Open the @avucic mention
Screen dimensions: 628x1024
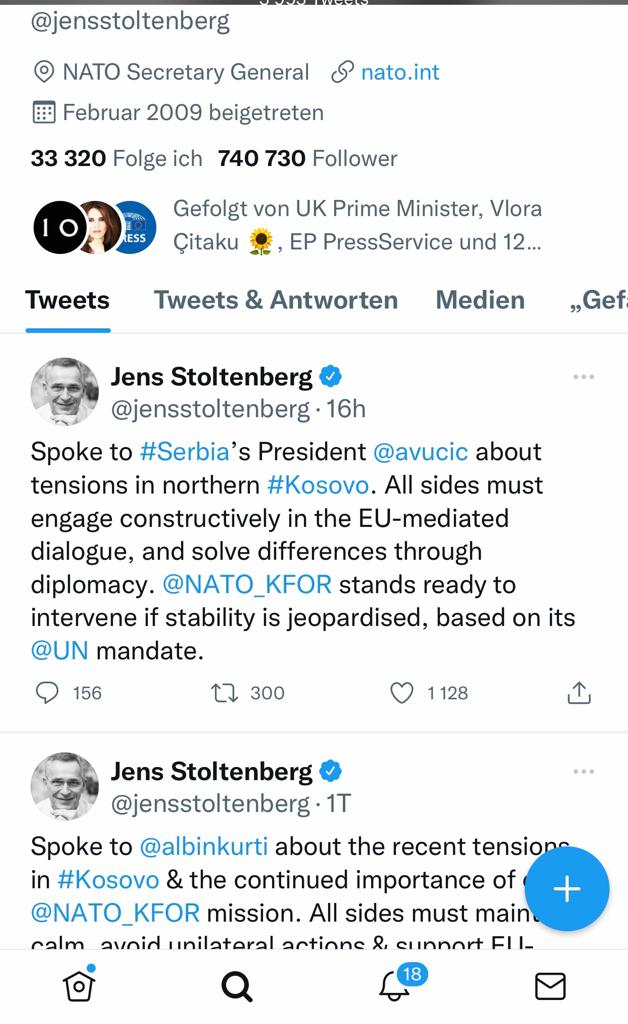(420, 452)
